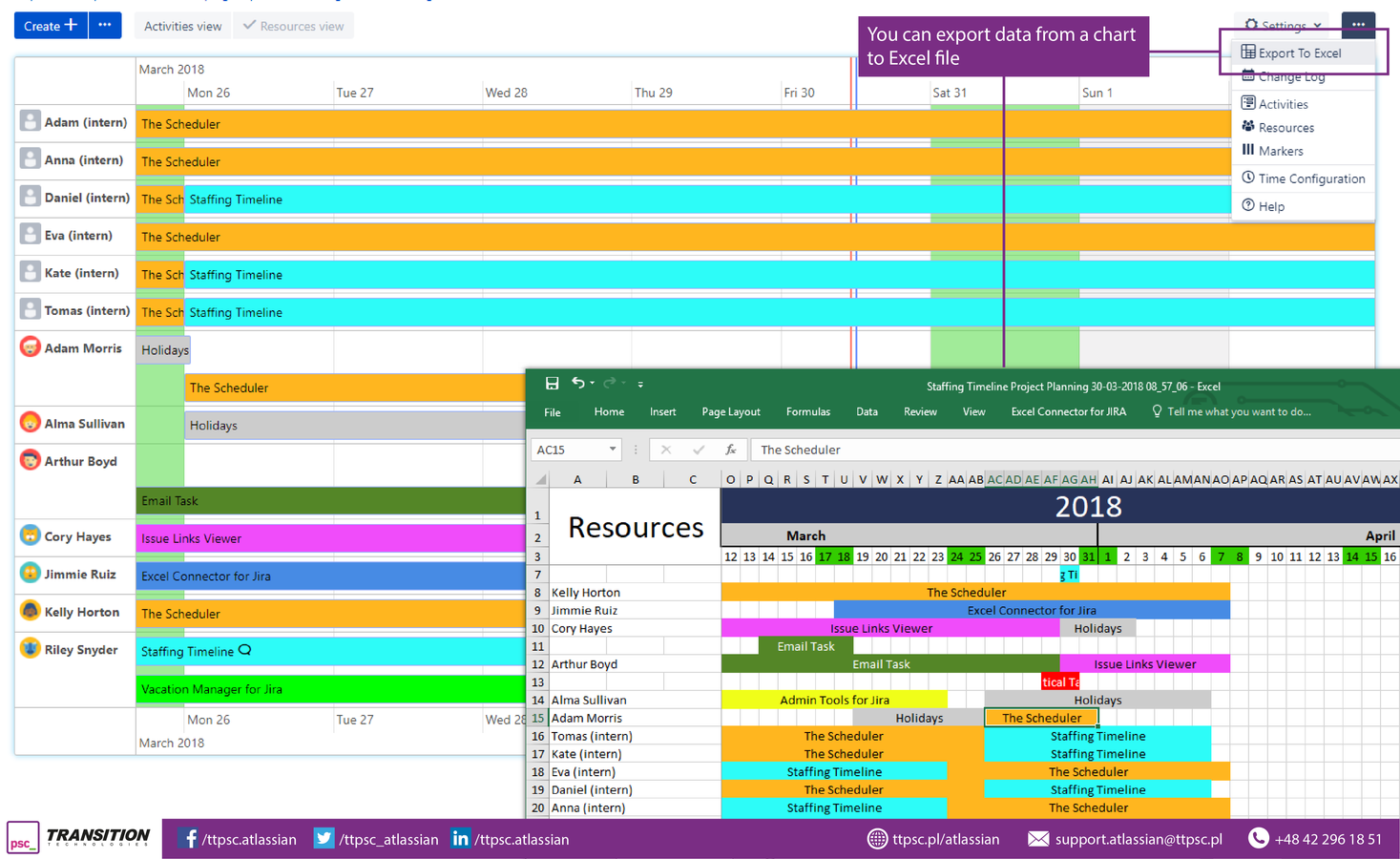Open Excel Page Layout ribbon tab
The height and width of the screenshot is (859, 1400).
pyautogui.click(x=731, y=412)
